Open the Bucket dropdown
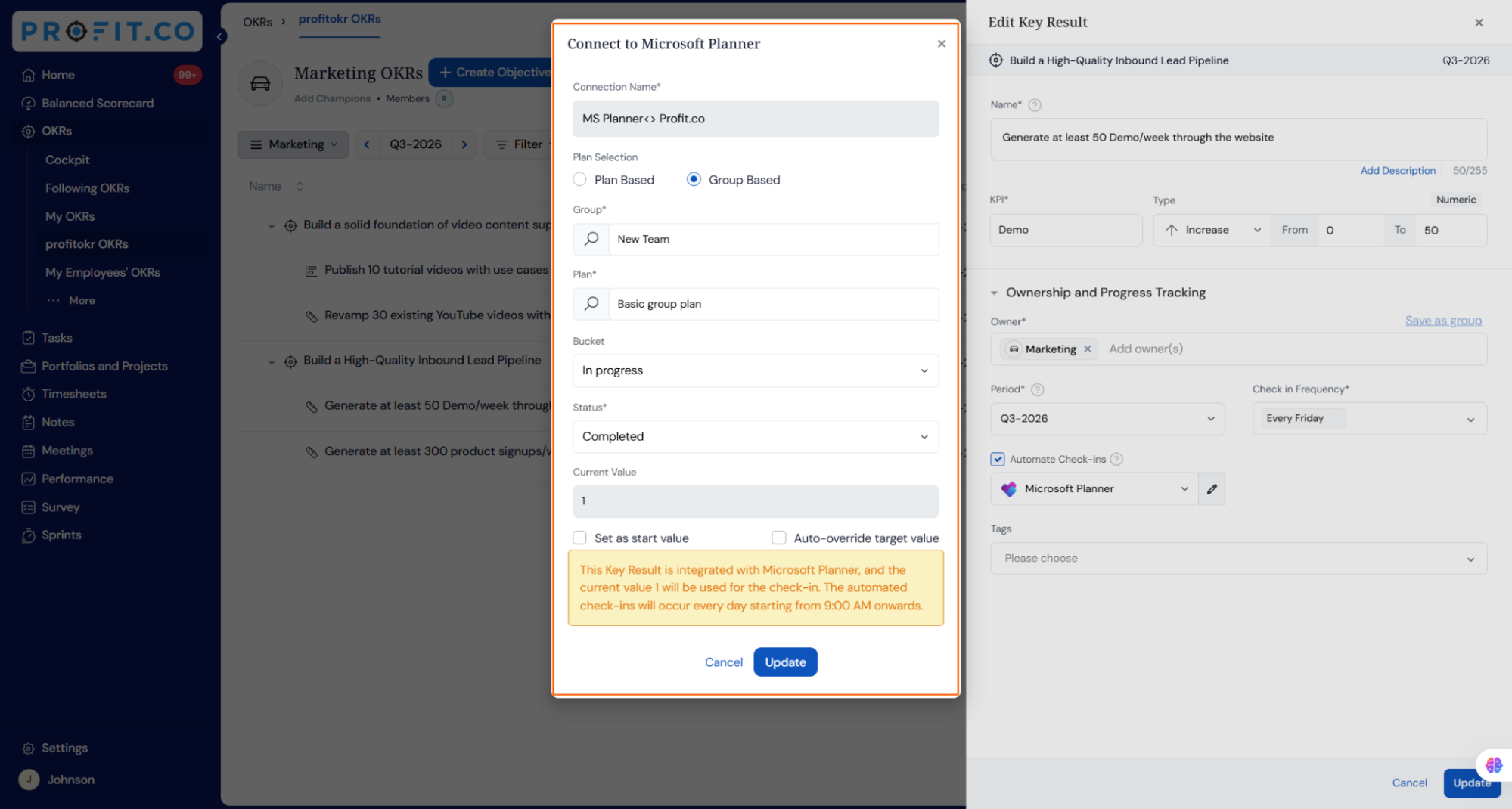This screenshot has height=809, width=1512. point(756,370)
